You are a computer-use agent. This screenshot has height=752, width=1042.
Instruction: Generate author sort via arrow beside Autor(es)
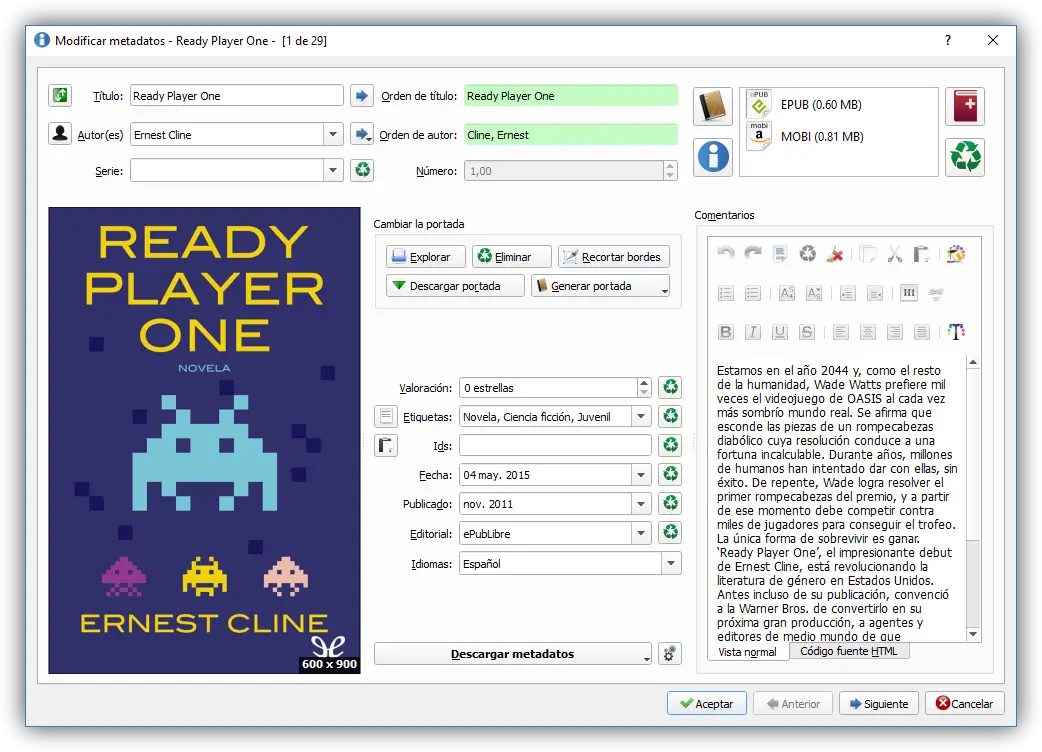362,134
